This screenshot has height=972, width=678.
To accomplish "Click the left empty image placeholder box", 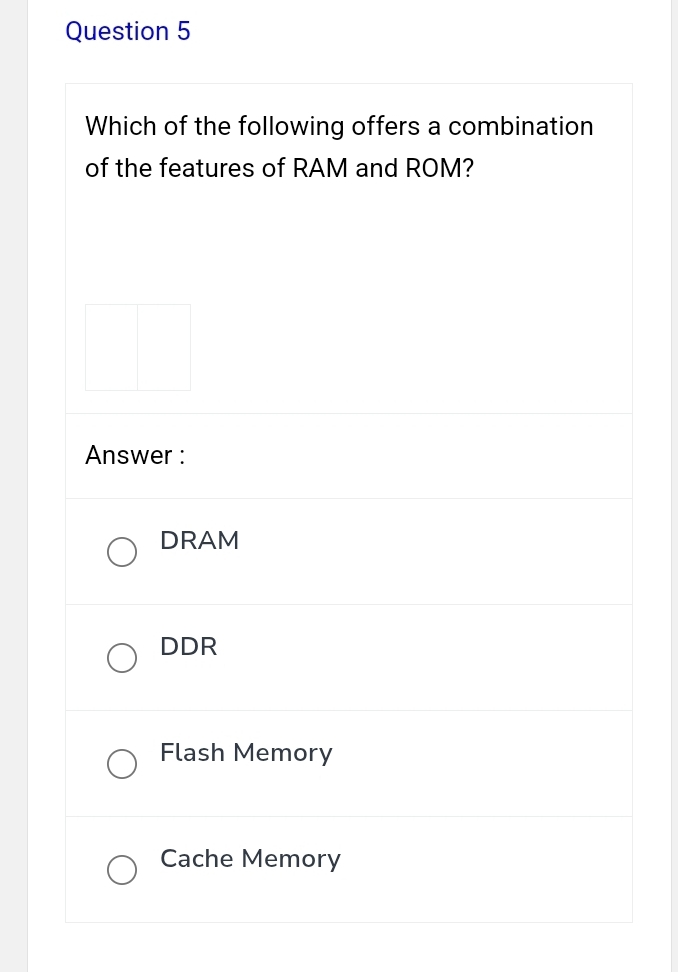I will 111,347.
